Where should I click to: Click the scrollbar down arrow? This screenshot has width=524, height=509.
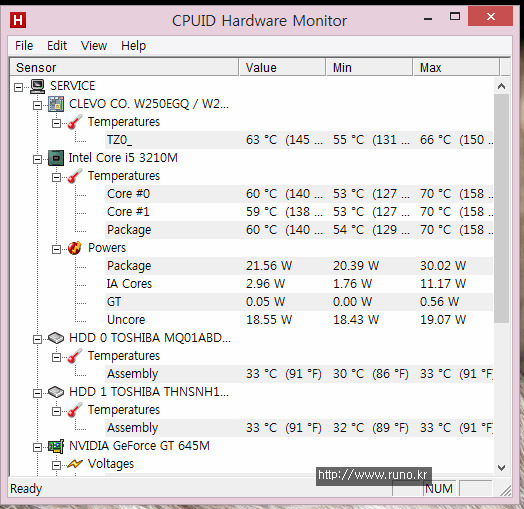tap(501, 468)
